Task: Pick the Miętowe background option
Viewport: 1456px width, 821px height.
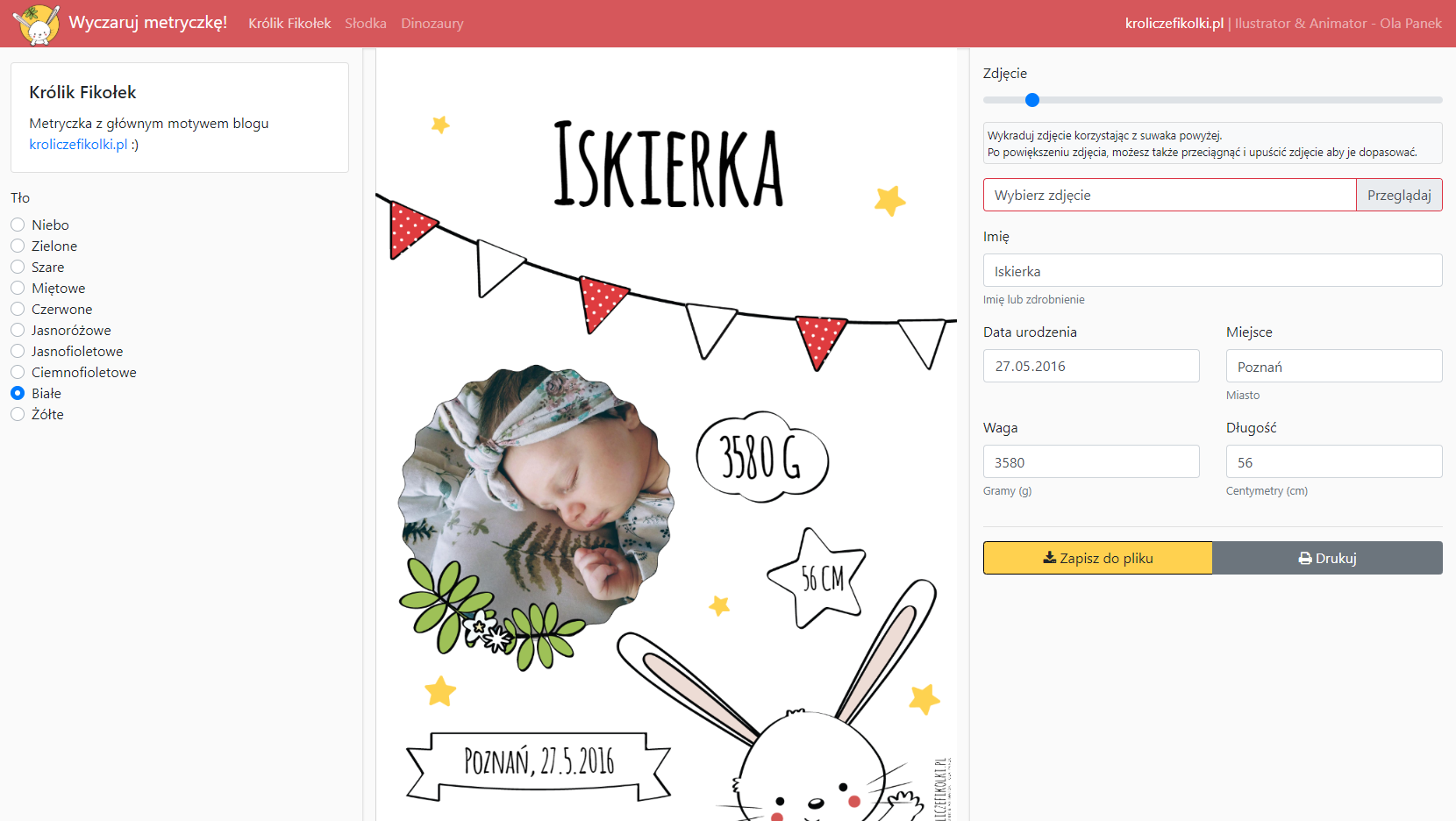Action: [18, 288]
